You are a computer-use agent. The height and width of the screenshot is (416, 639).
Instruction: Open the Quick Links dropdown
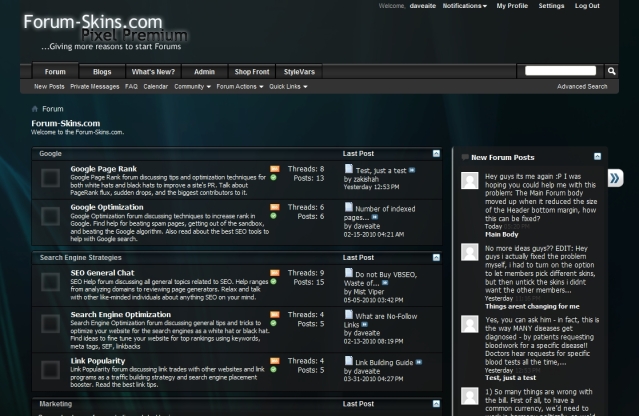tap(288, 86)
